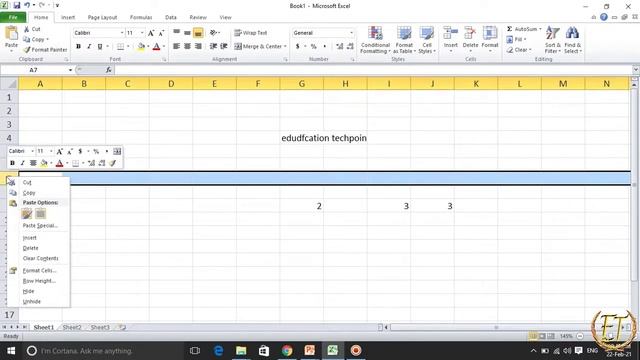Toggle Bold in the ribbon Font group
Image resolution: width=640 pixels, height=360 pixels.
tap(78, 47)
